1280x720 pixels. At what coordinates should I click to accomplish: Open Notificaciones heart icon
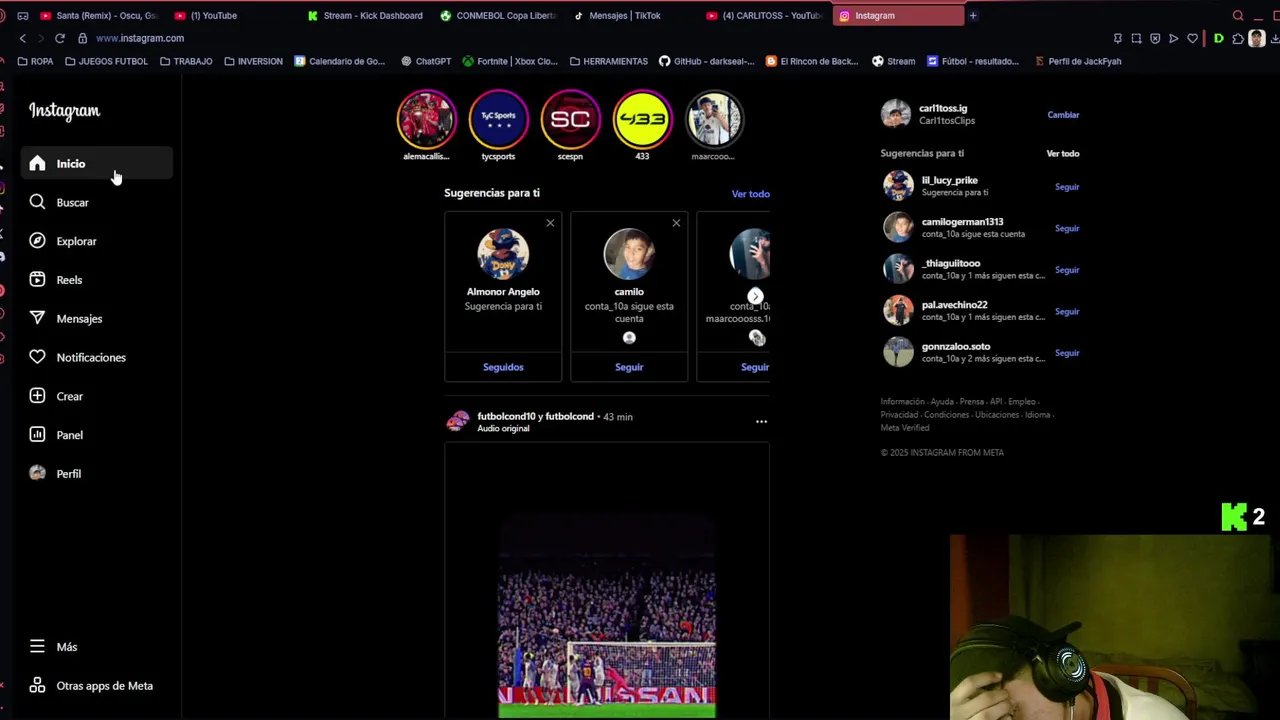pyautogui.click(x=37, y=357)
